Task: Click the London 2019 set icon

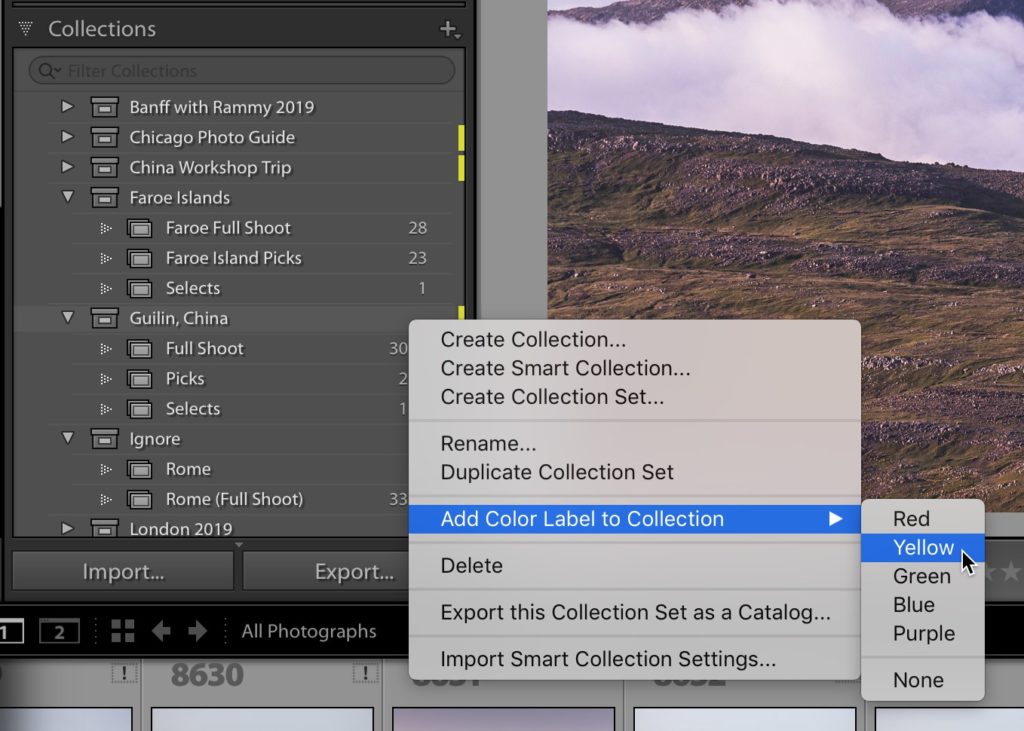Action: [104, 528]
